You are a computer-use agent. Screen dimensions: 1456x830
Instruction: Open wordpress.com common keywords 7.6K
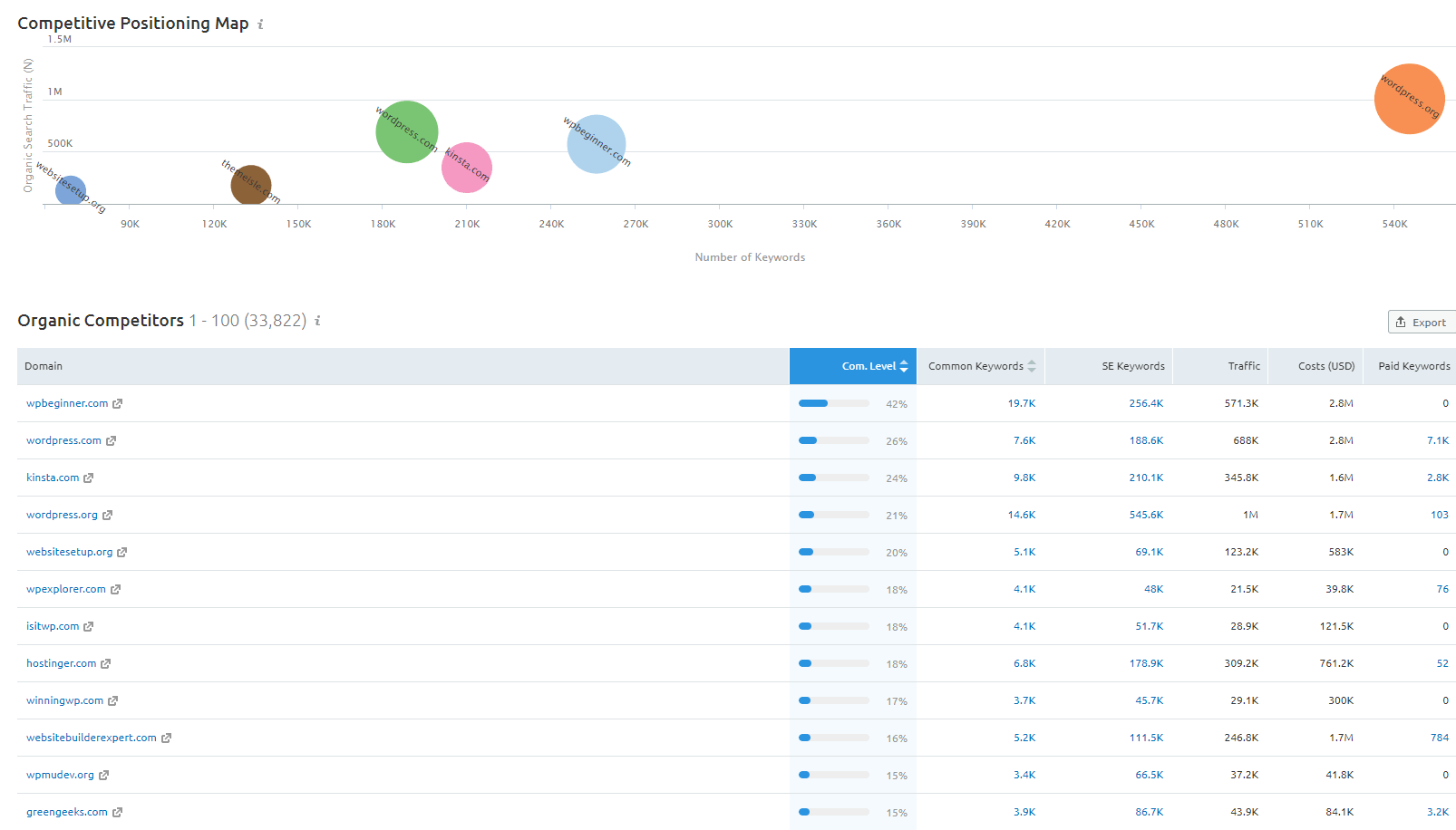click(x=1024, y=440)
